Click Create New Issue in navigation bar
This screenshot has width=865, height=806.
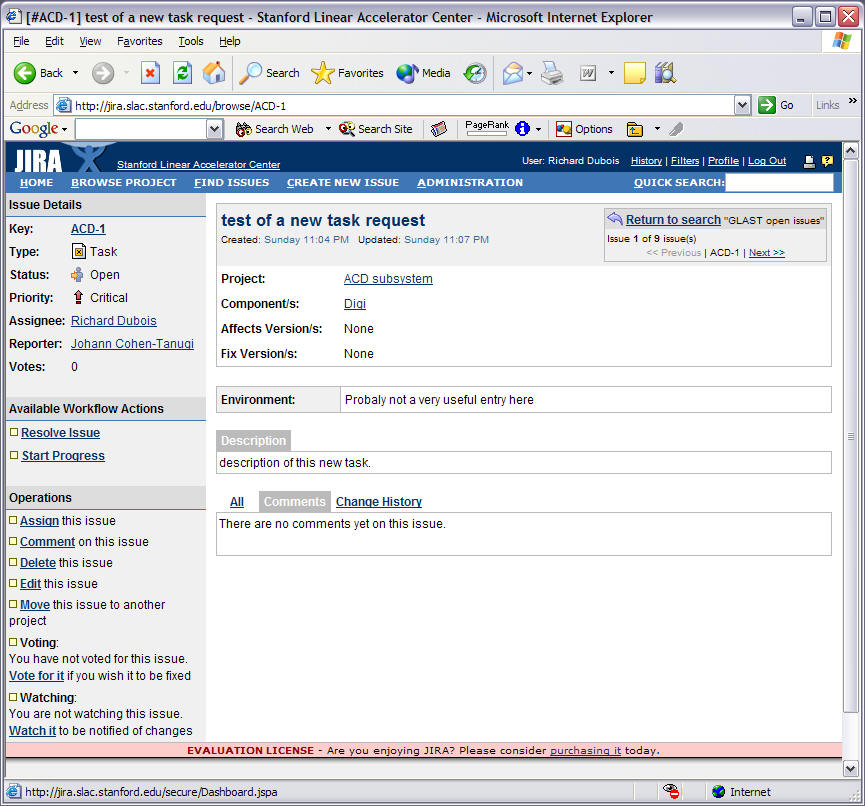coord(343,183)
